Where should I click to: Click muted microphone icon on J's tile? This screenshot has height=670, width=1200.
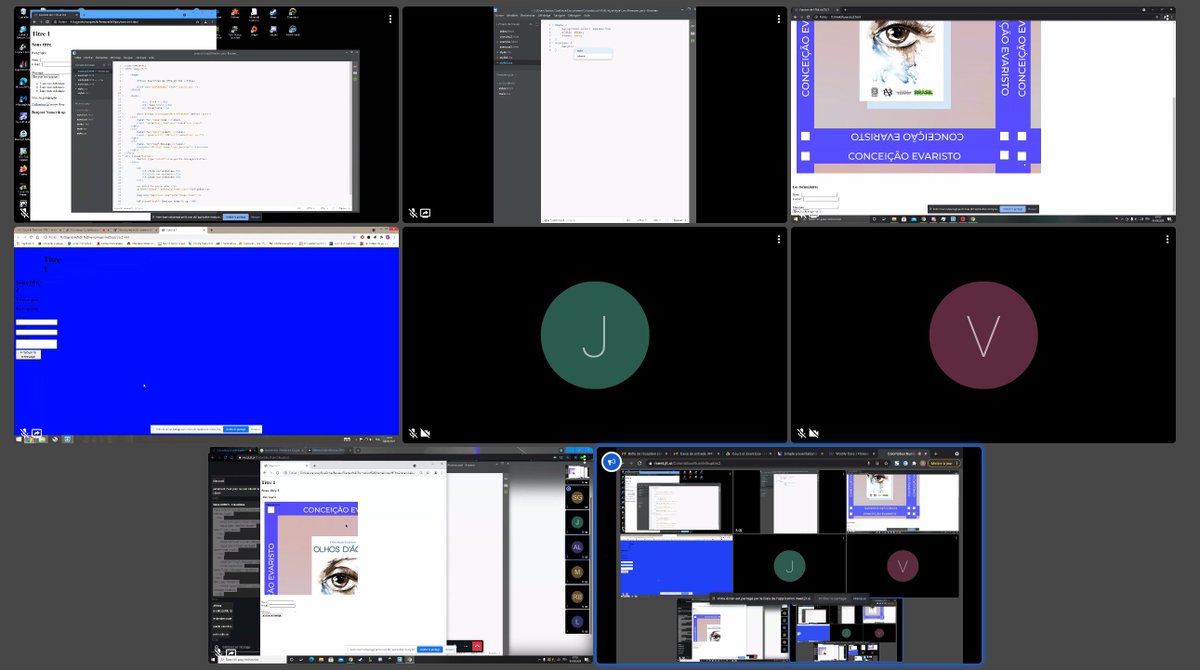click(413, 434)
